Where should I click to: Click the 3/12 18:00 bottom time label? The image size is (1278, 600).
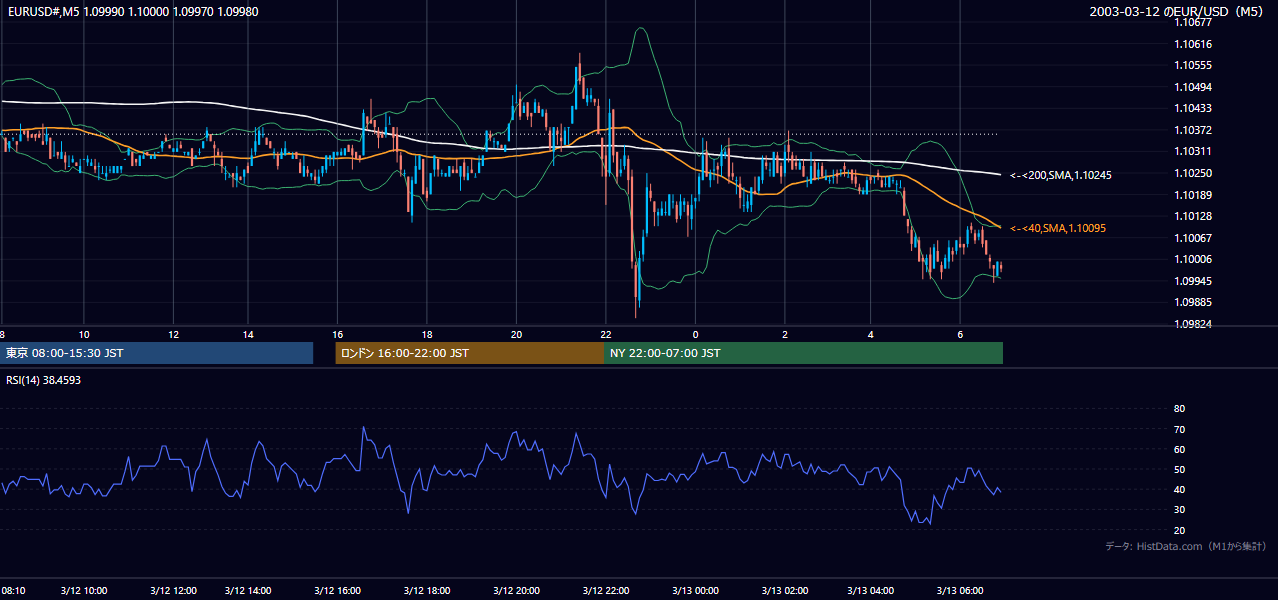pos(427,590)
